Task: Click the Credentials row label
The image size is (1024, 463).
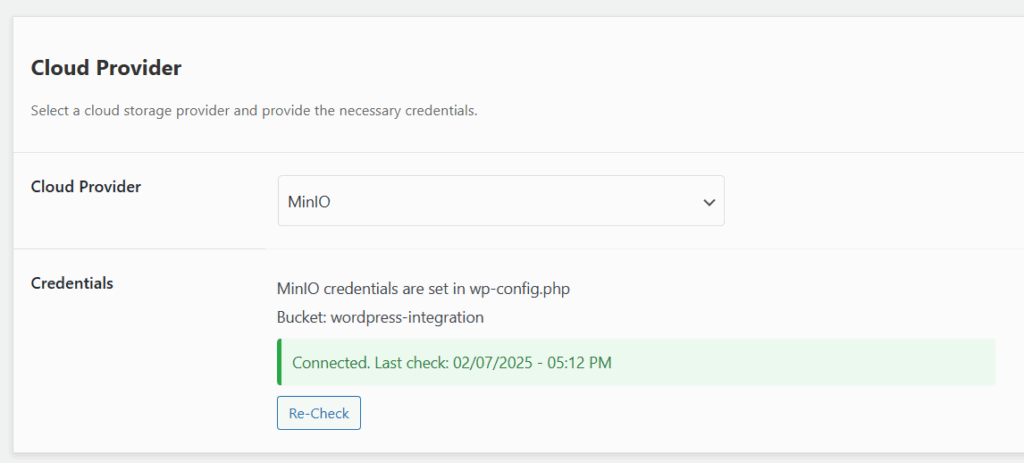Action: tap(72, 283)
